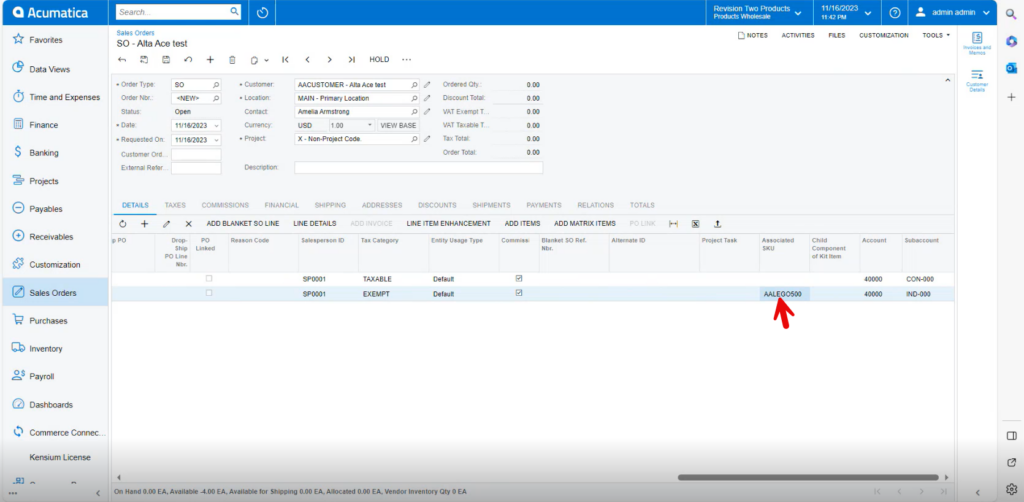Open Invoices and Memos side panel
The image size is (1024, 502).
tap(977, 43)
